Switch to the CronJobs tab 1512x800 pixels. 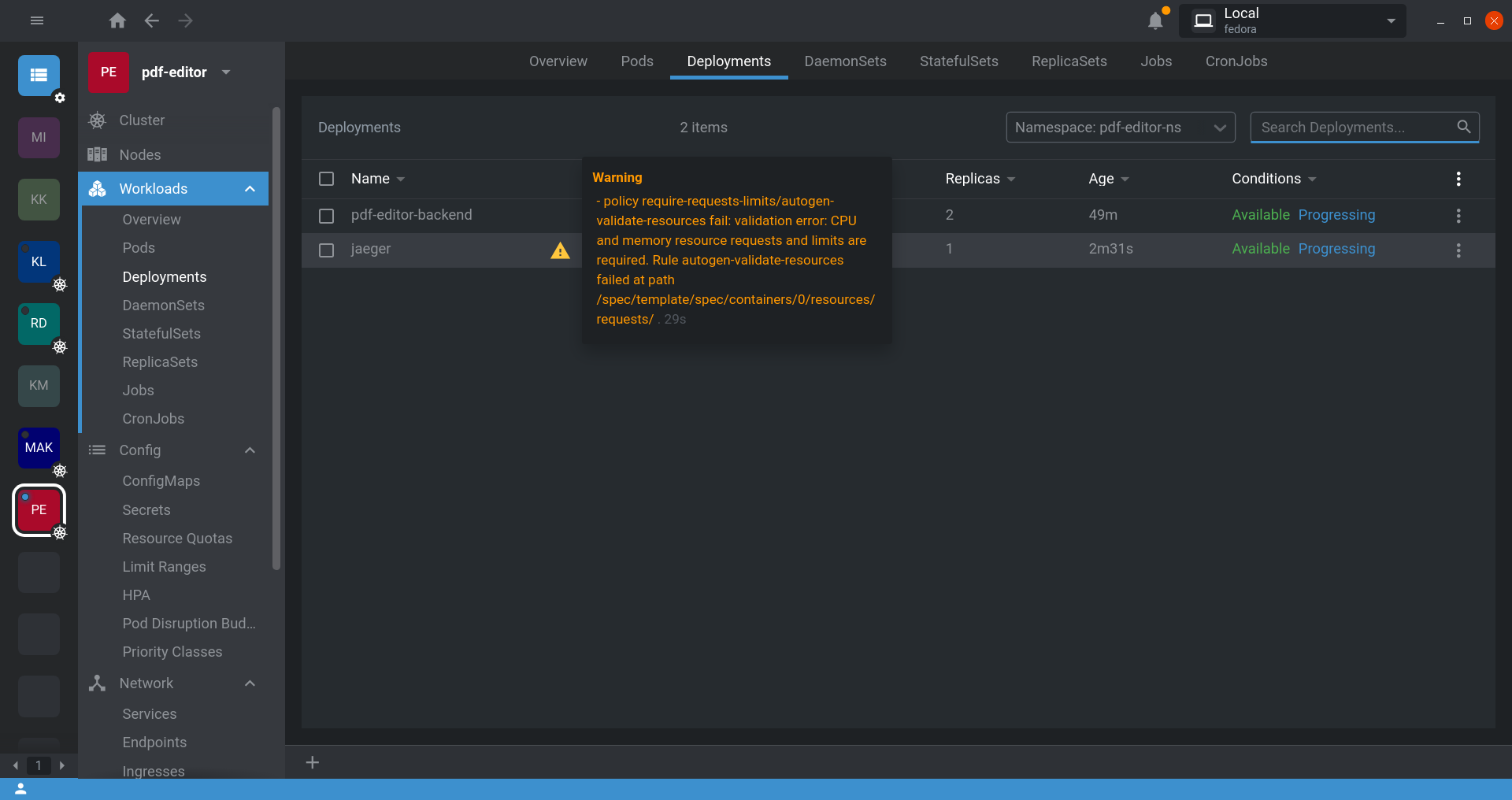(1236, 61)
